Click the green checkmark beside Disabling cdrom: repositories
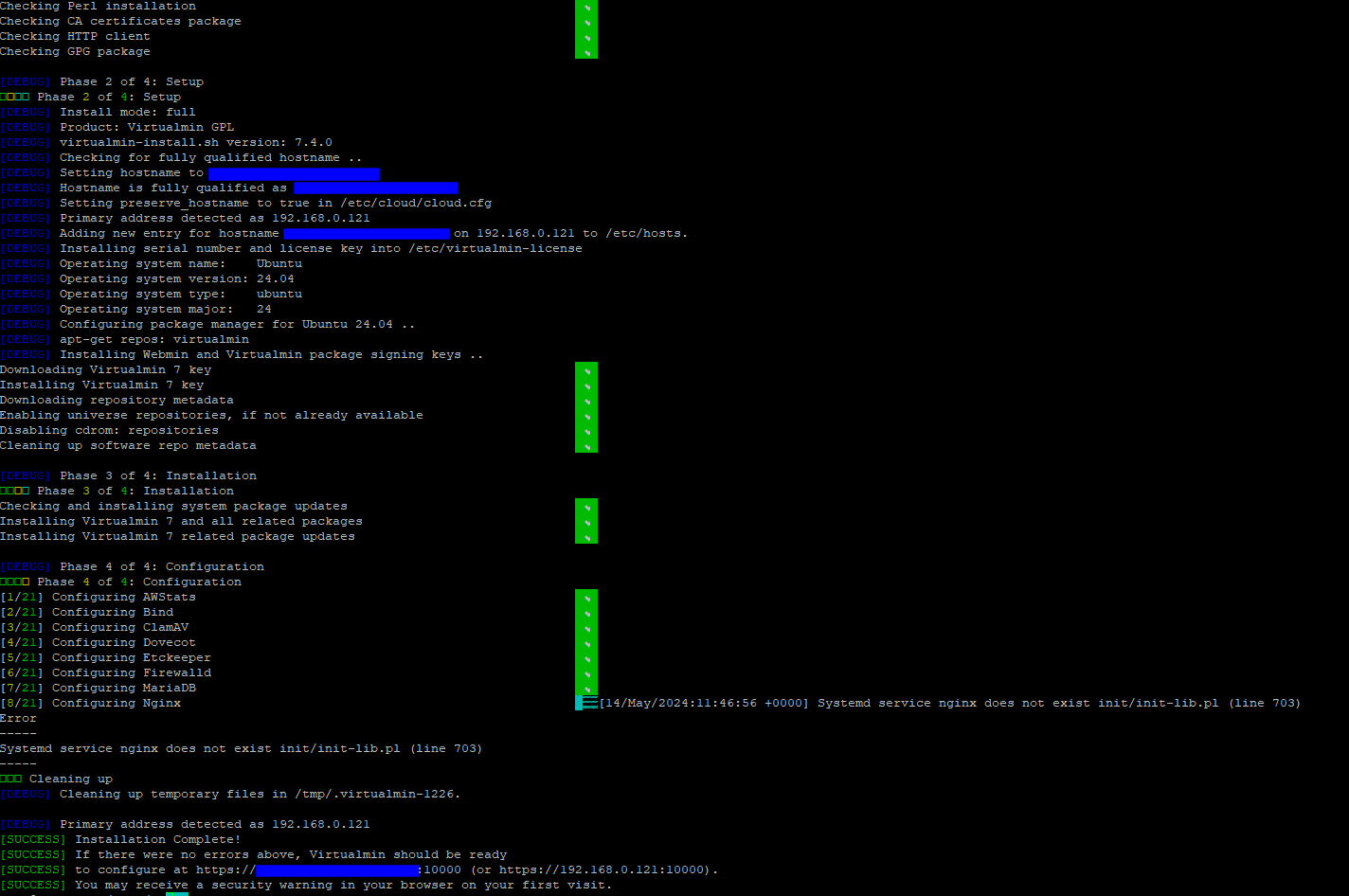 (586, 430)
